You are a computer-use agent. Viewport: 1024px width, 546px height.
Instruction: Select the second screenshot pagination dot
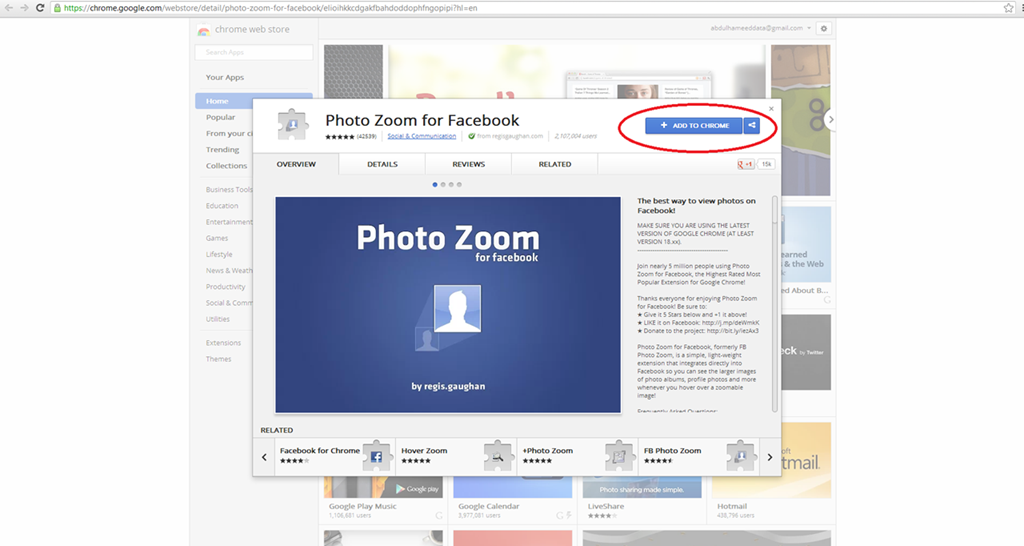[443, 185]
